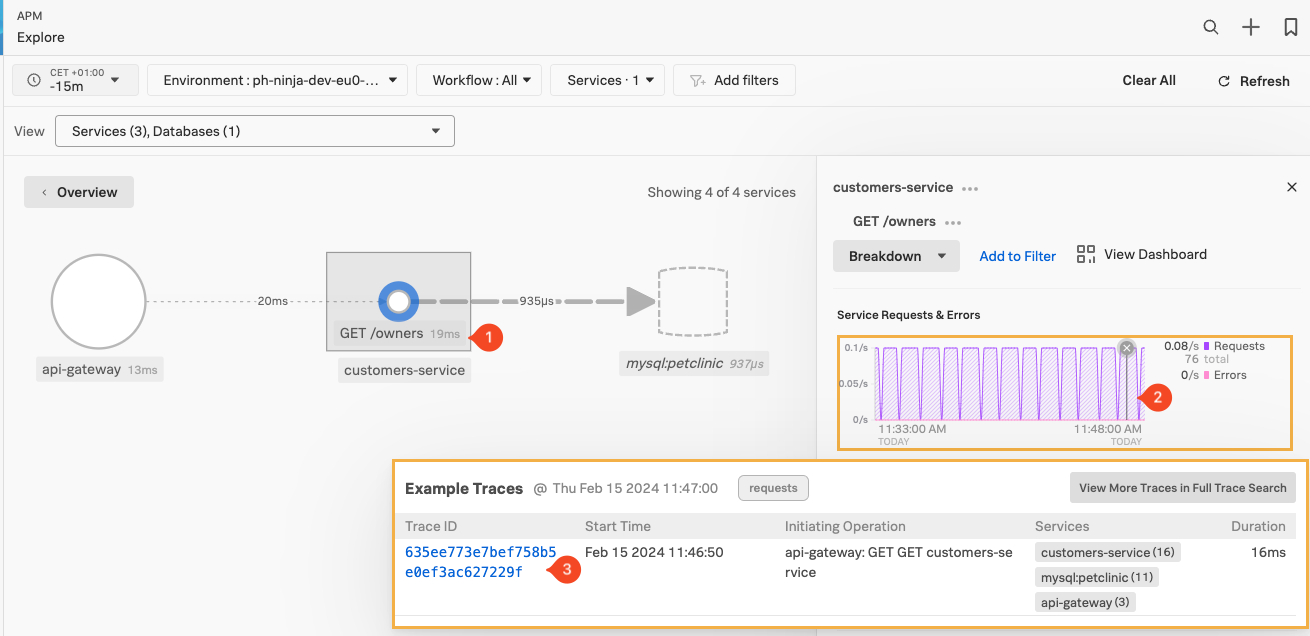The width and height of the screenshot is (1310, 636).
Task: Open the -15m time range dropdown
Action: [74, 80]
